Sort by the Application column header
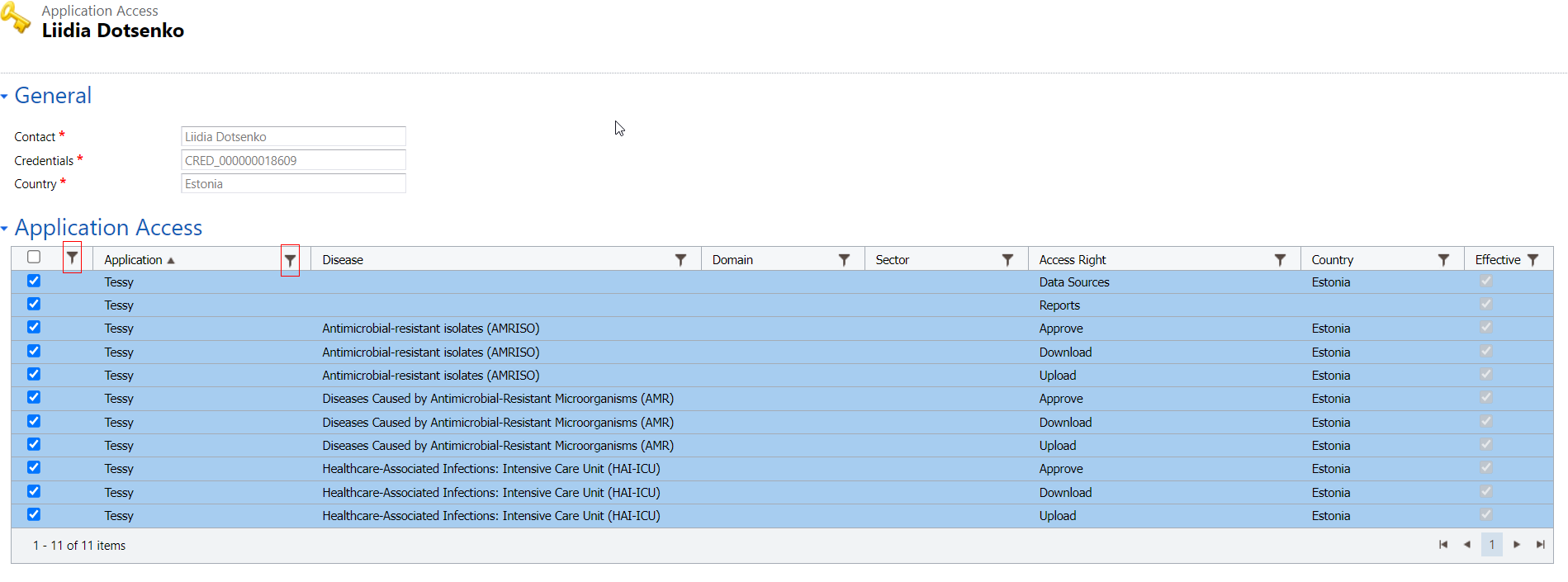 pos(134,260)
